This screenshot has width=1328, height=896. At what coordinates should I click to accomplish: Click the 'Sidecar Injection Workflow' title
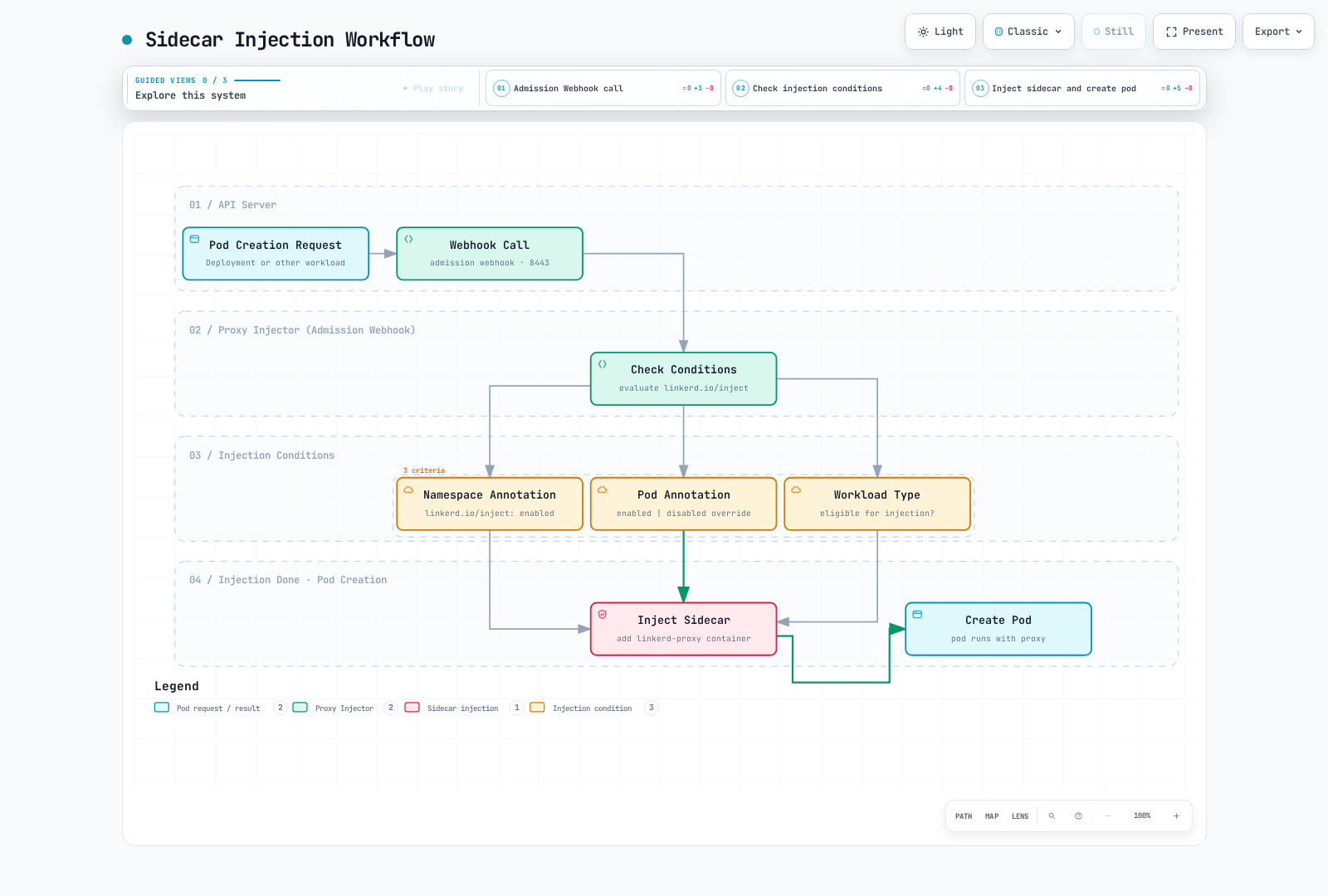click(290, 40)
